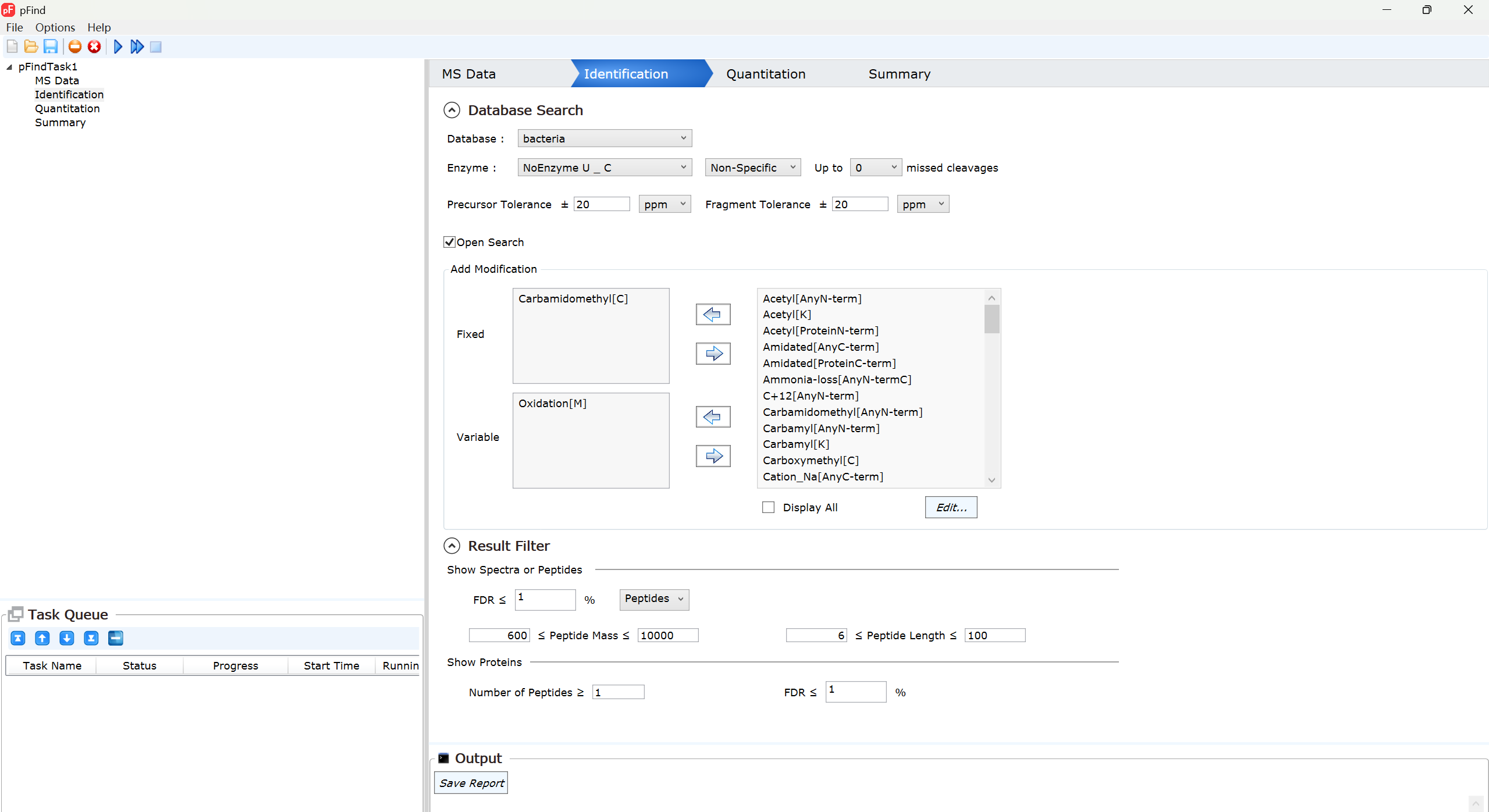Viewport: 1489px width, 812px height.
Task: Click the peptide FDR percent input field
Action: click(x=545, y=599)
